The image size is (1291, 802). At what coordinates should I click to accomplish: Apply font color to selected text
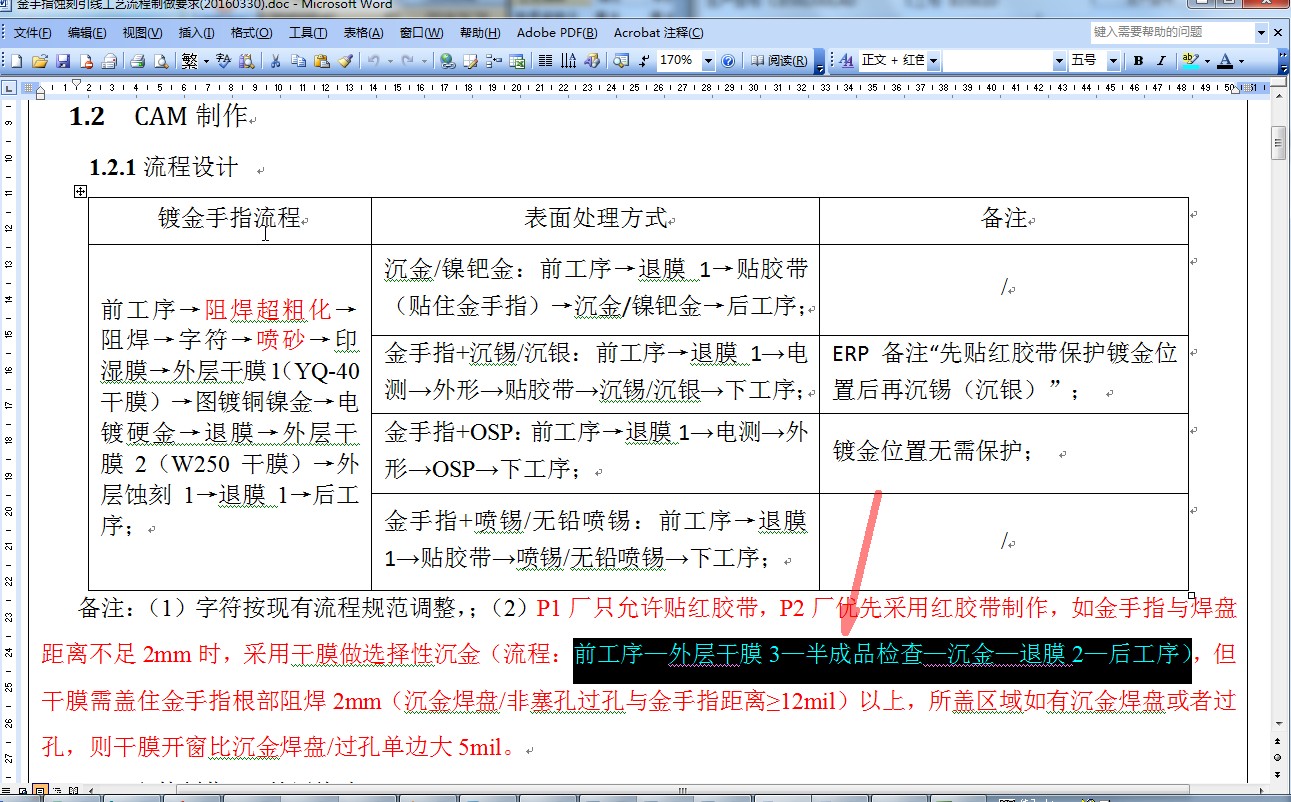click(1225, 61)
